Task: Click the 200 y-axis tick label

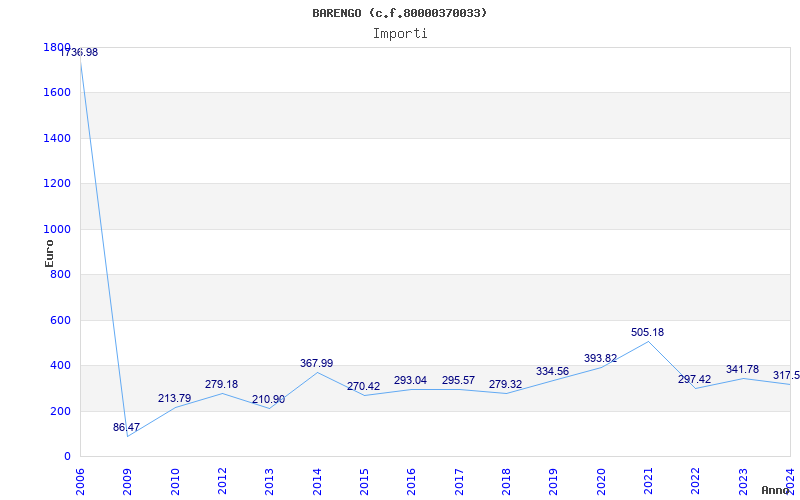Action: click(60, 411)
